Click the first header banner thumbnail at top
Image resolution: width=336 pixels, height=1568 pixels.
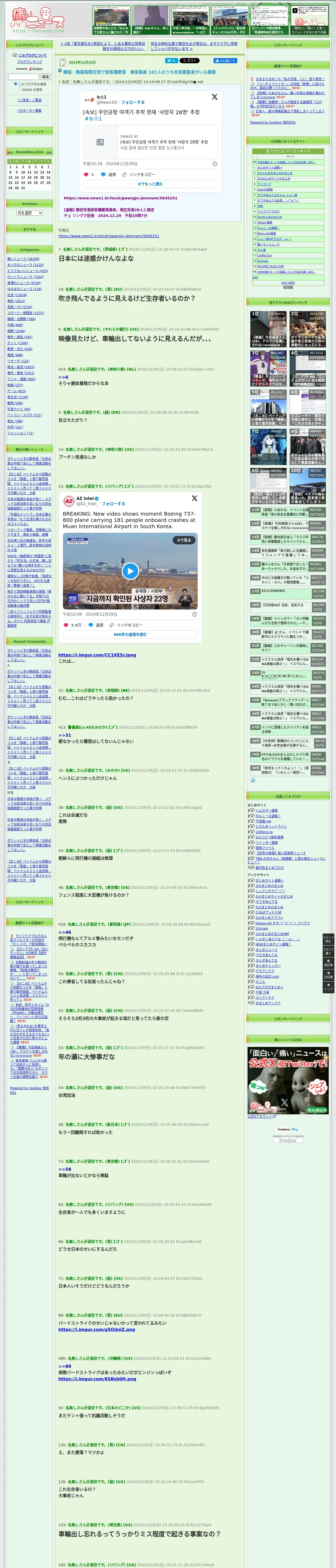111,20
